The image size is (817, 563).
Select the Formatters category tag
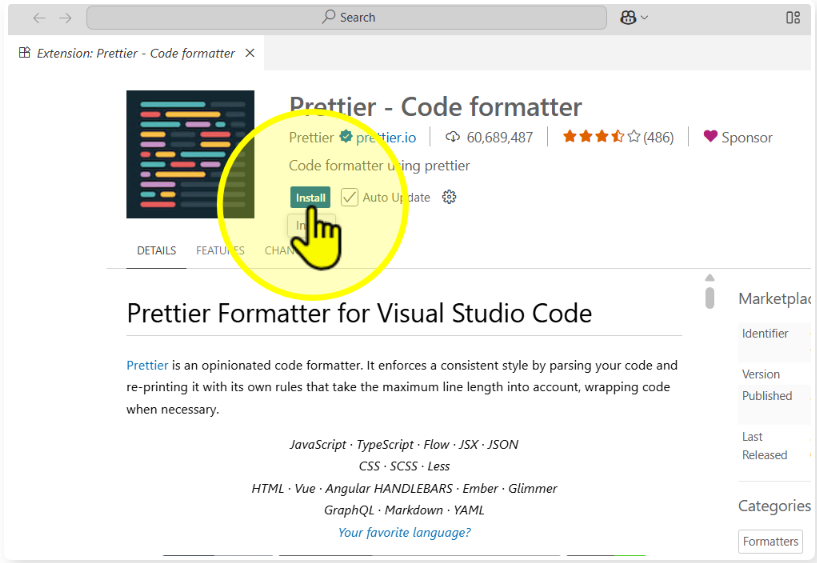coord(771,542)
